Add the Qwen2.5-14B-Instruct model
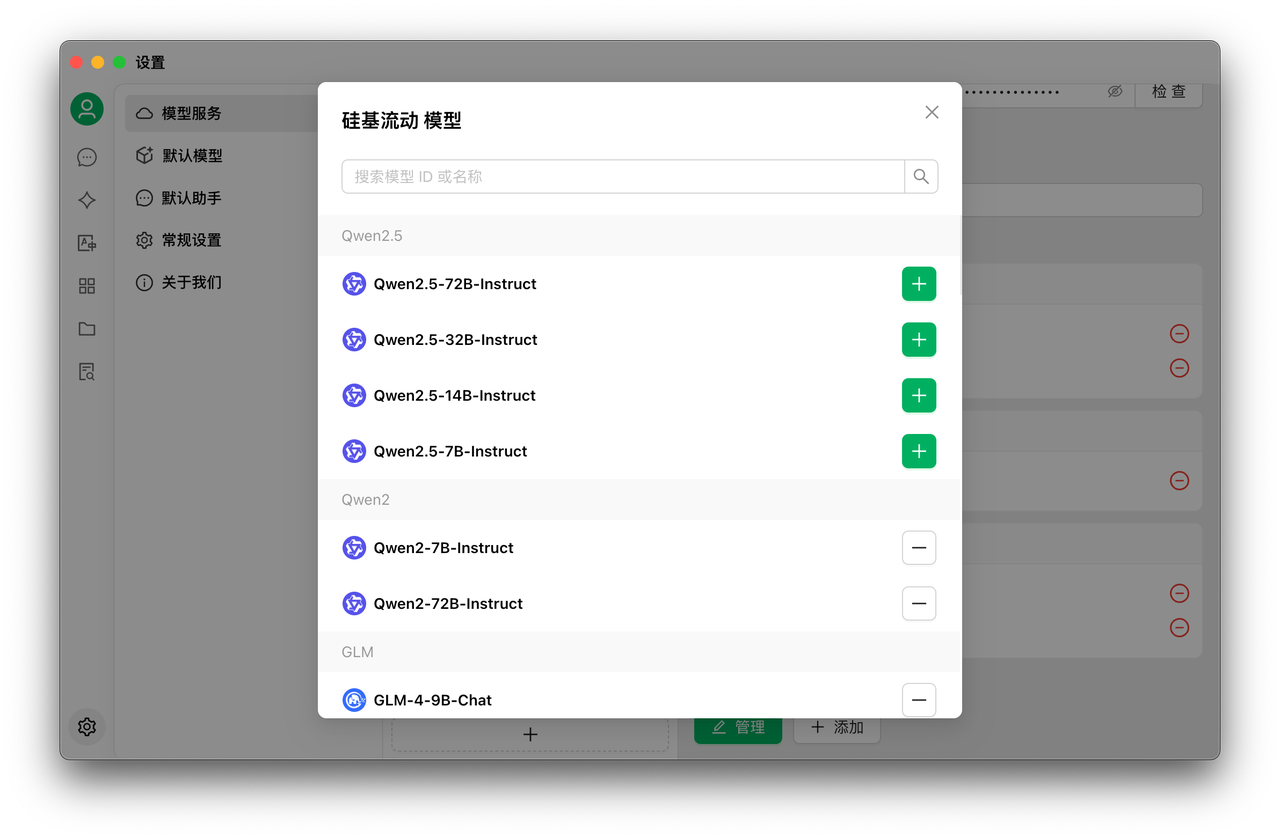The width and height of the screenshot is (1280, 839). click(919, 396)
